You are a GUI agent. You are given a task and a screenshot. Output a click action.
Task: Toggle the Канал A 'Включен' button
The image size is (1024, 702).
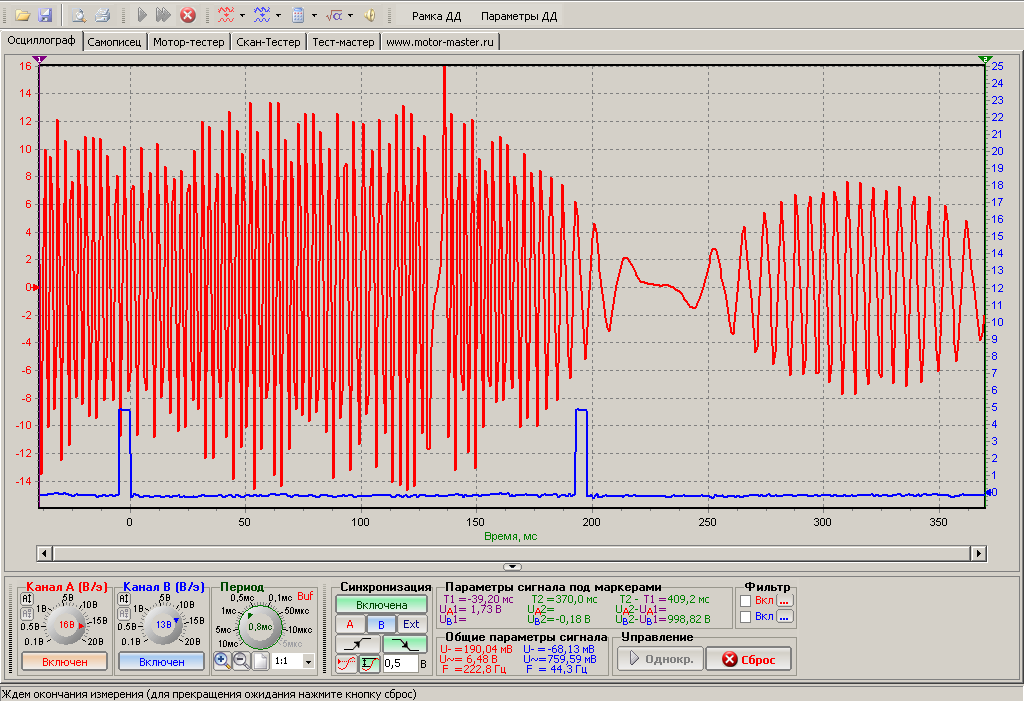pos(62,661)
